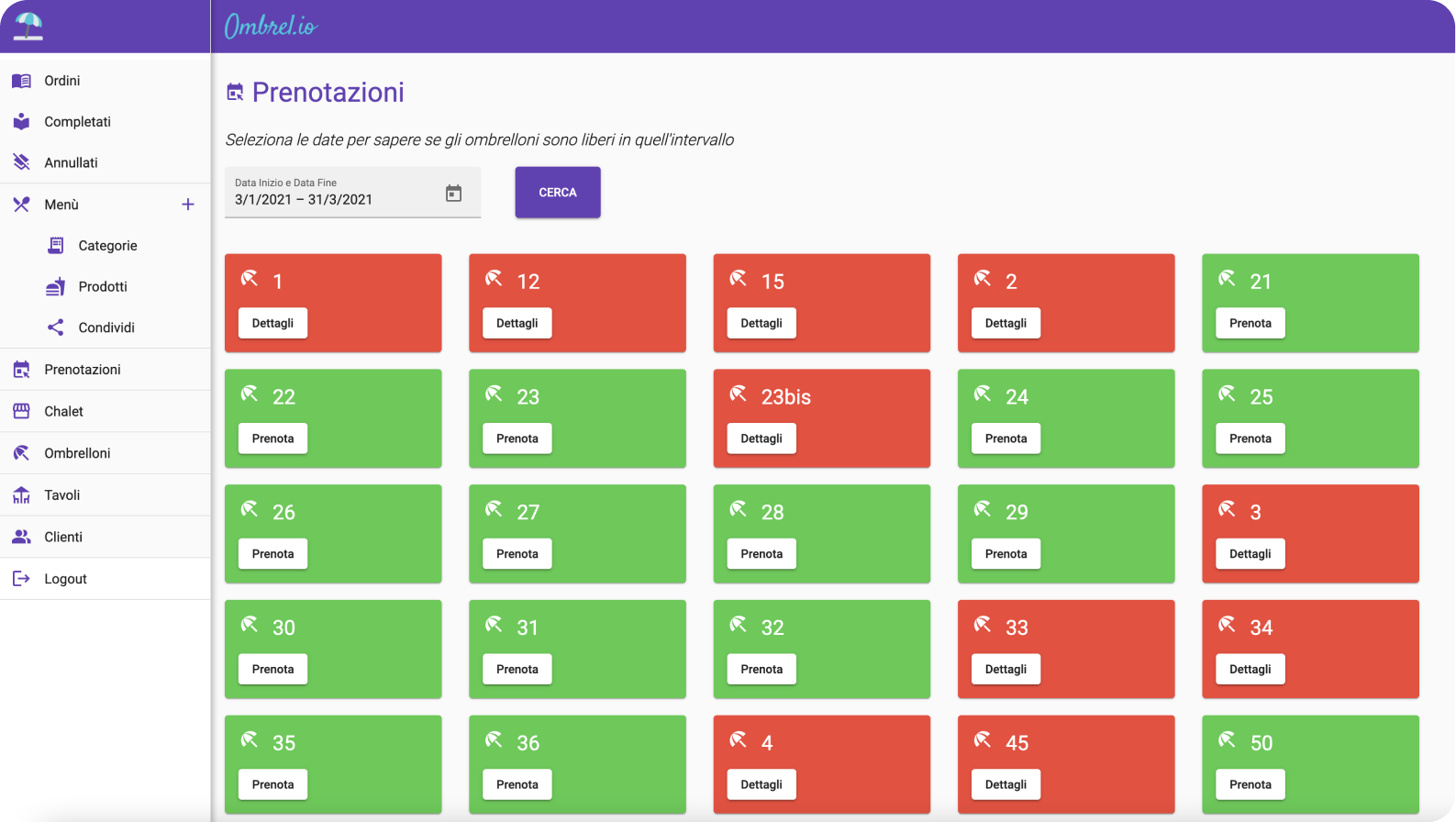Open the date range calendar picker icon

coord(453,193)
